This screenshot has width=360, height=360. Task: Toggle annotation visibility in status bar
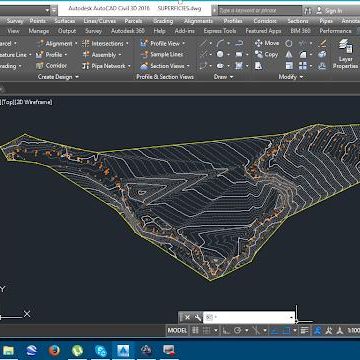[x=318, y=330]
